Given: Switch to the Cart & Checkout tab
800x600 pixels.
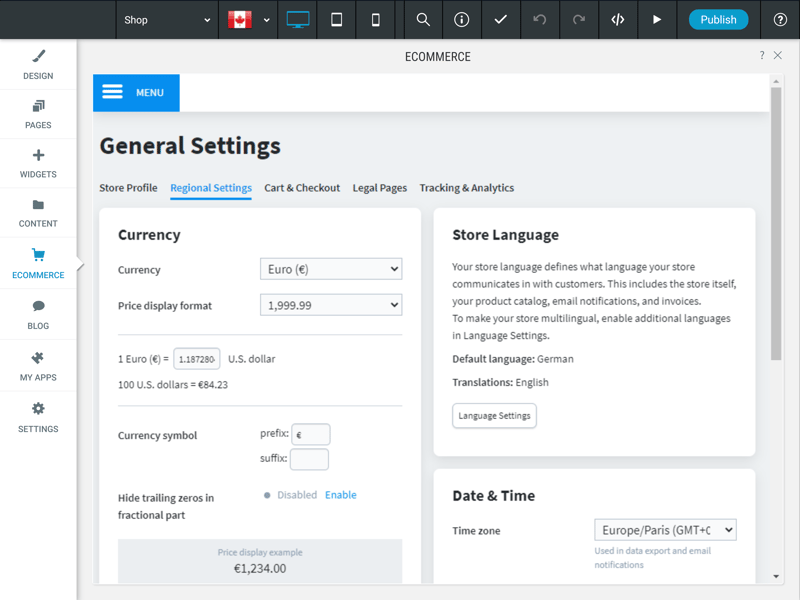Looking at the screenshot, I should (302, 188).
